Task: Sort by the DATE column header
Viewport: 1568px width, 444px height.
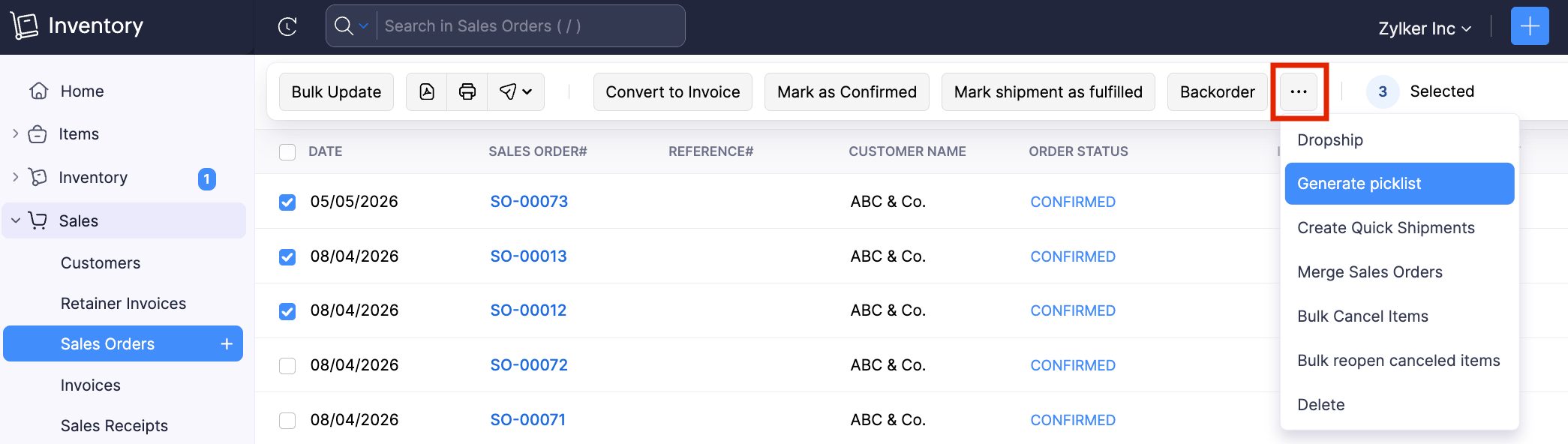Action: 326,151
